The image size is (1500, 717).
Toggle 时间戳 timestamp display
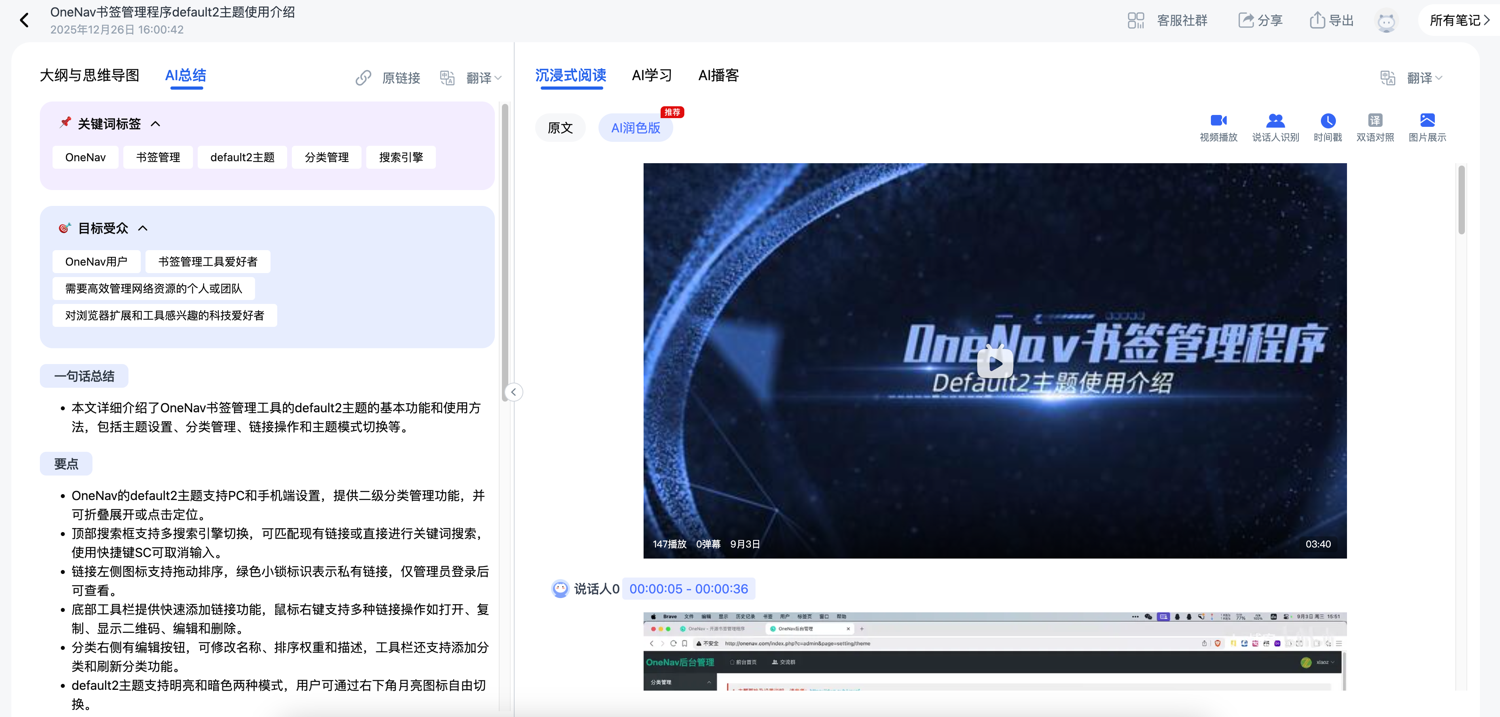(x=1328, y=121)
